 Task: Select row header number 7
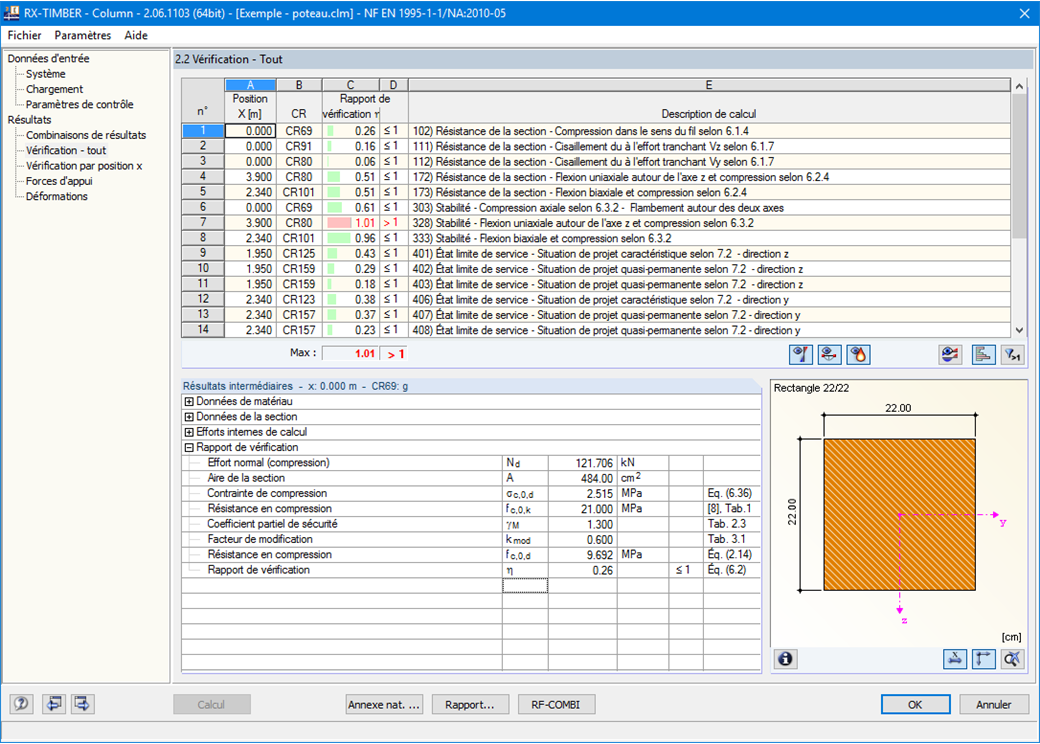click(x=203, y=222)
